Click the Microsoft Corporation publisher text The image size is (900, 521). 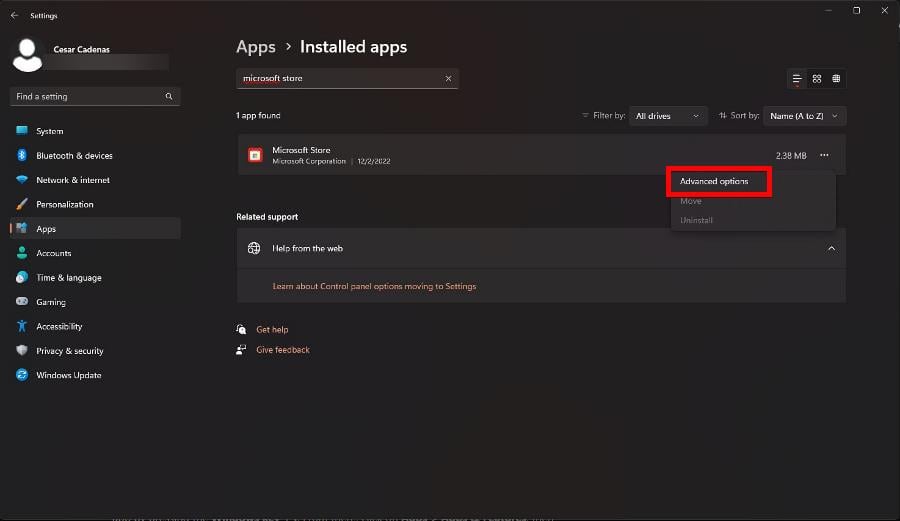pyautogui.click(x=309, y=161)
